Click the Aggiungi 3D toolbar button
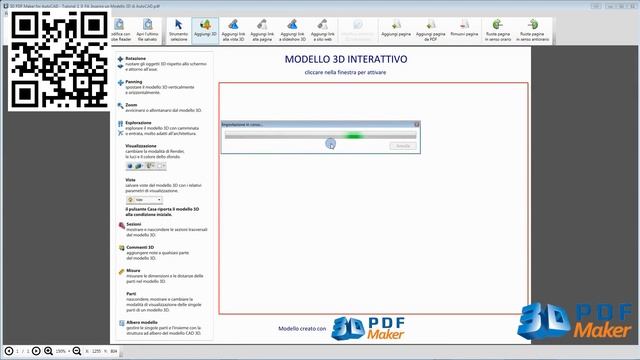 (x=205, y=30)
